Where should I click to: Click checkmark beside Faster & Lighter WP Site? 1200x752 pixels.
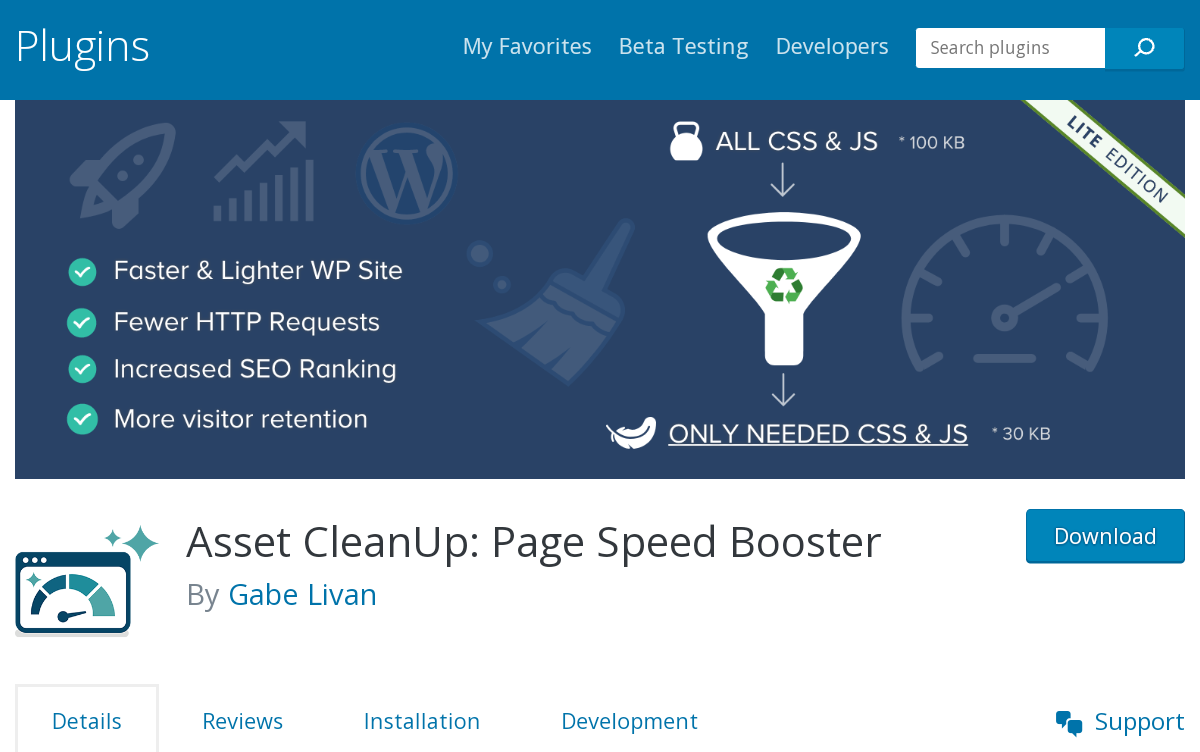click(82, 271)
